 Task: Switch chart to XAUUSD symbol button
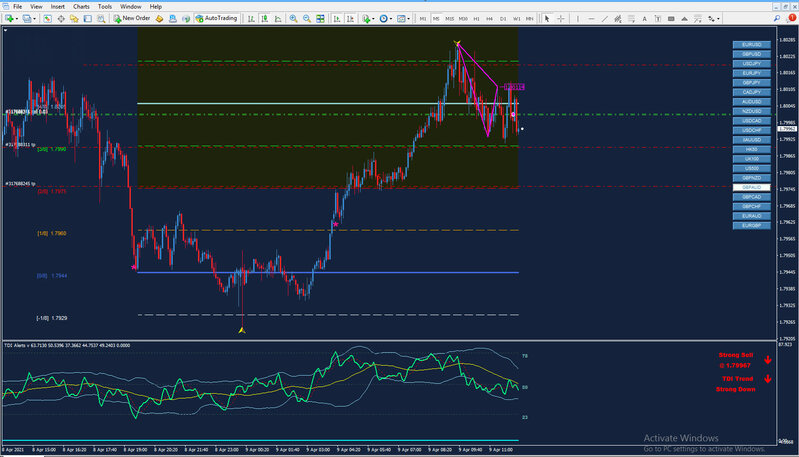[x=752, y=140]
